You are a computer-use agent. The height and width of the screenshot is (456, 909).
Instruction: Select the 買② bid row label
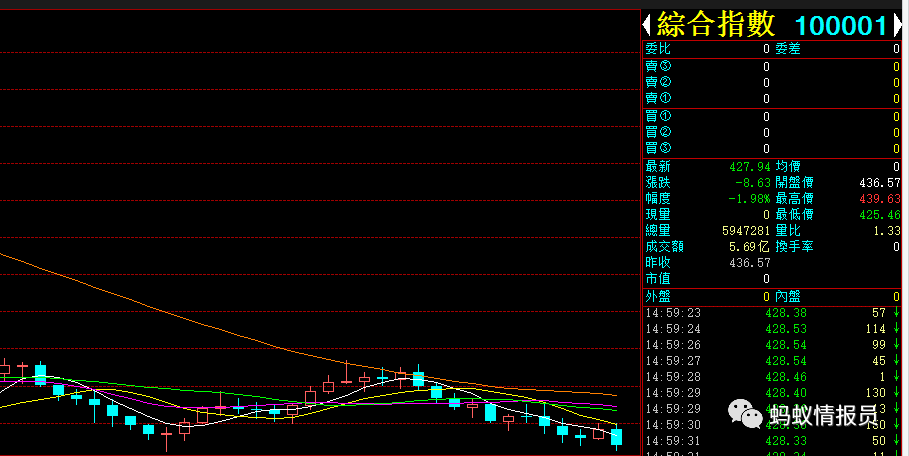tap(658, 132)
